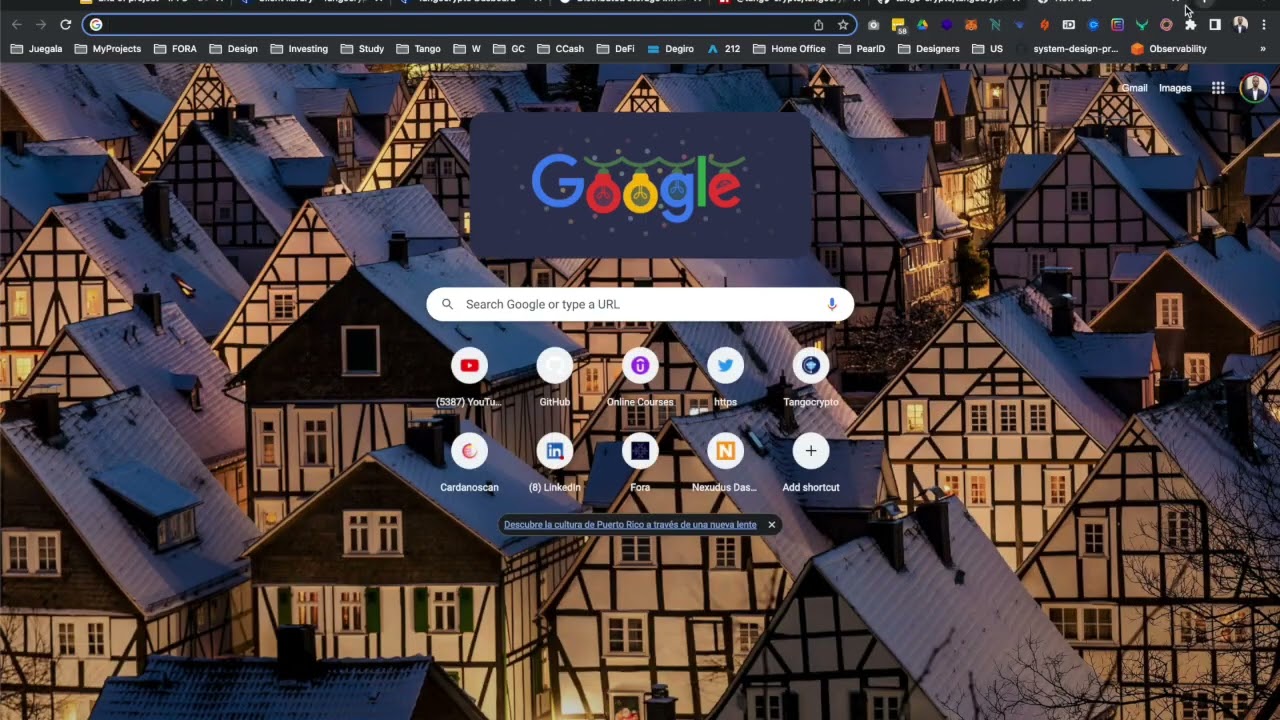This screenshot has width=1280, height=720.
Task: Open the 212 bookmark
Action: 724,48
